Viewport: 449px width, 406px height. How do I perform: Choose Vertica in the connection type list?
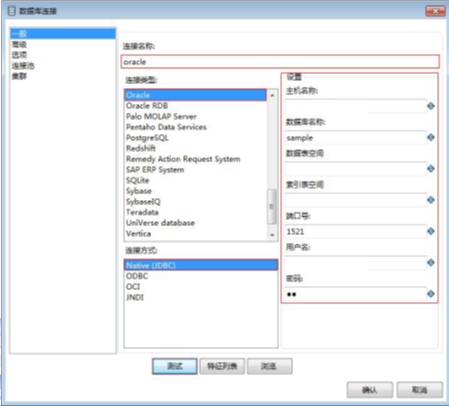click(x=195, y=234)
